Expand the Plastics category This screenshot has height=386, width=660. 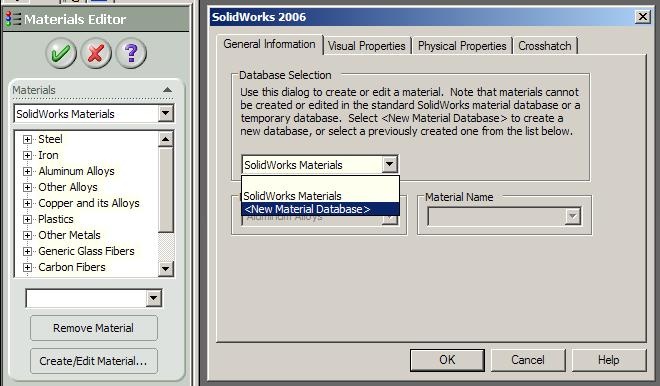(27, 219)
